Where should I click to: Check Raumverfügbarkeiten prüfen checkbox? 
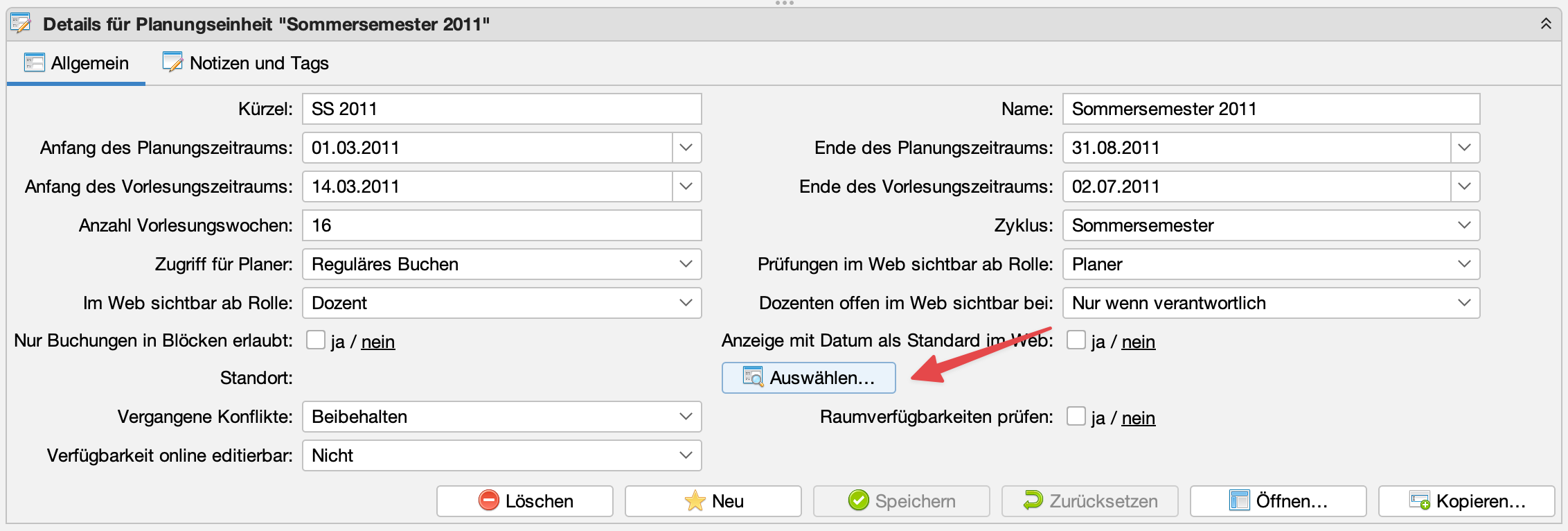[1076, 417]
